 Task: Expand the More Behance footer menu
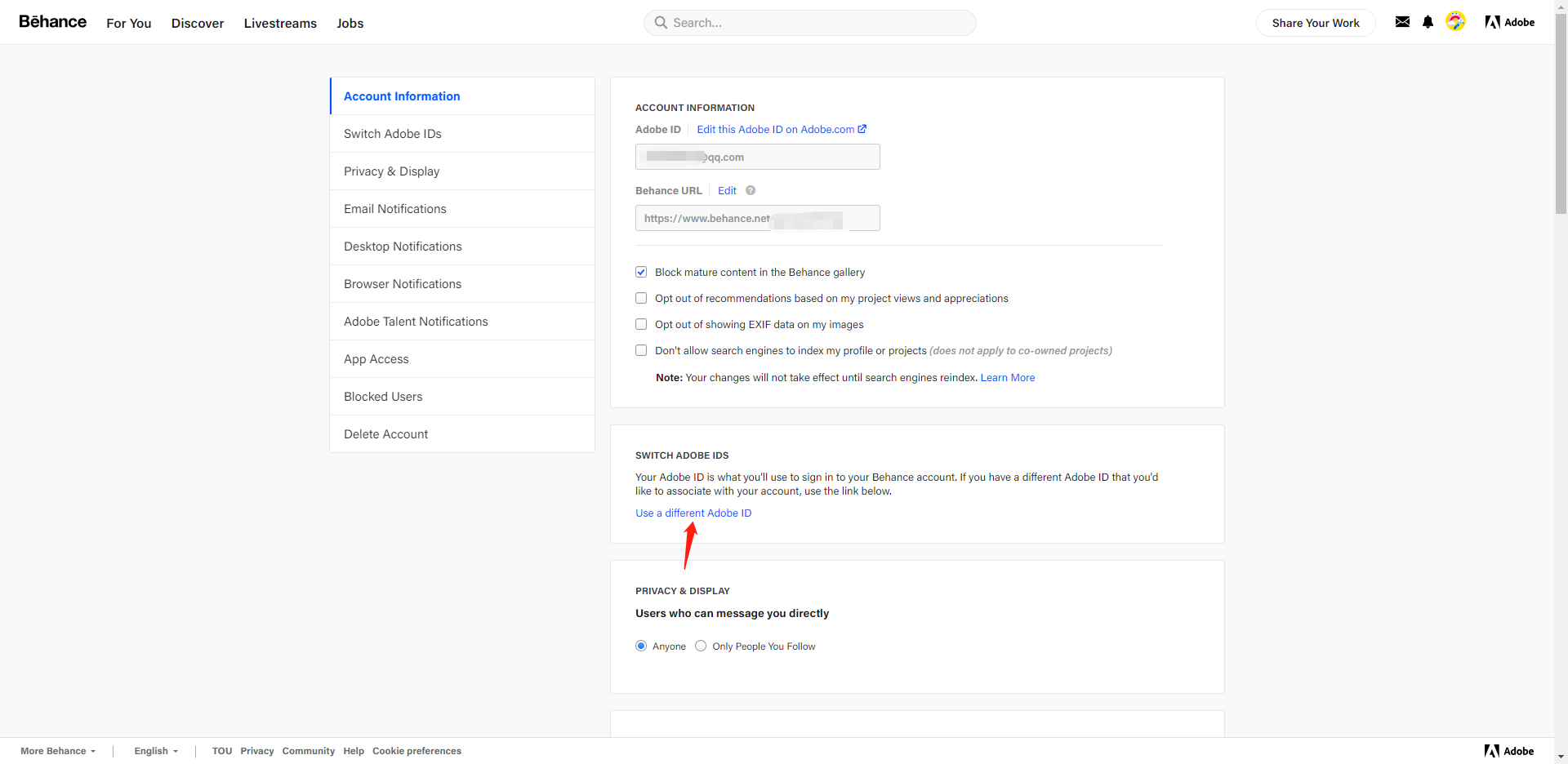pyautogui.click(x=58, y=751)
